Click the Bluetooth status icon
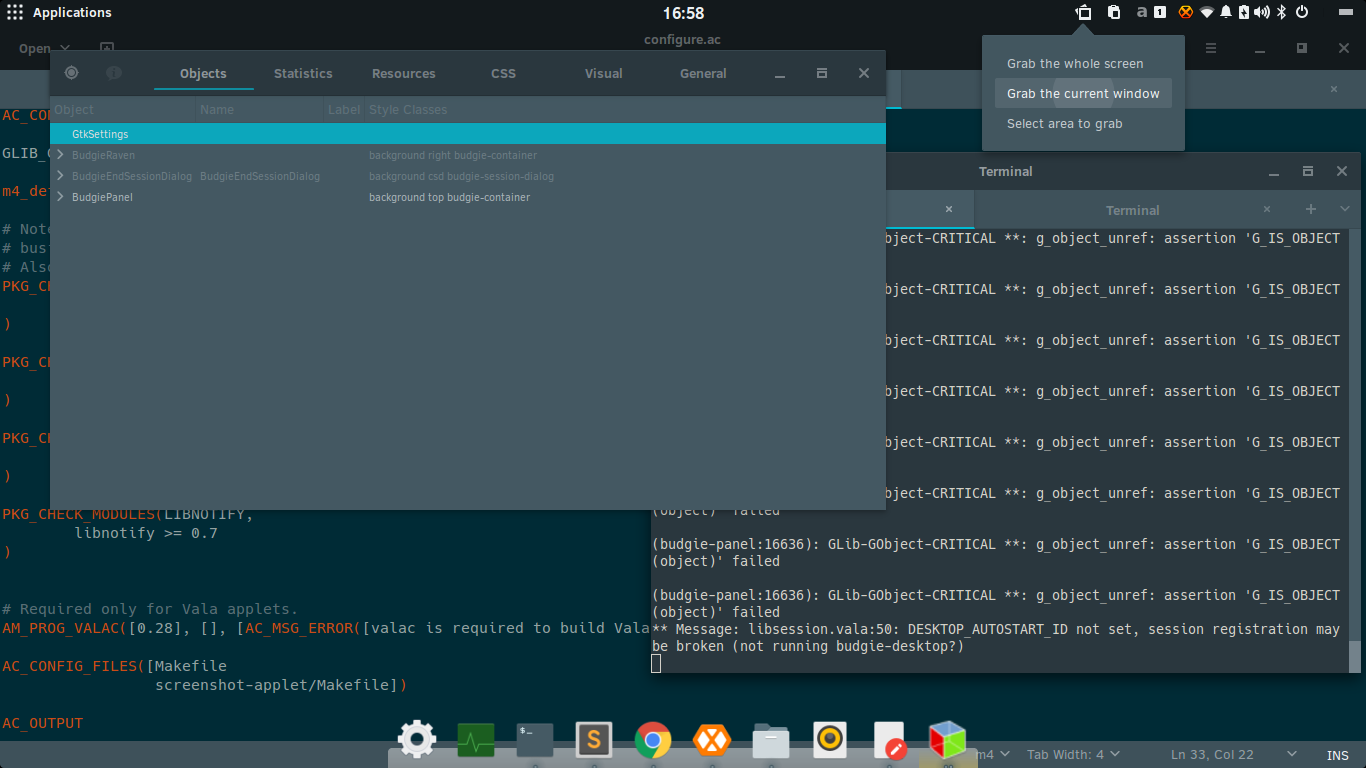This screenshot has width=1366, height=768. click(x=1281, y=13)
